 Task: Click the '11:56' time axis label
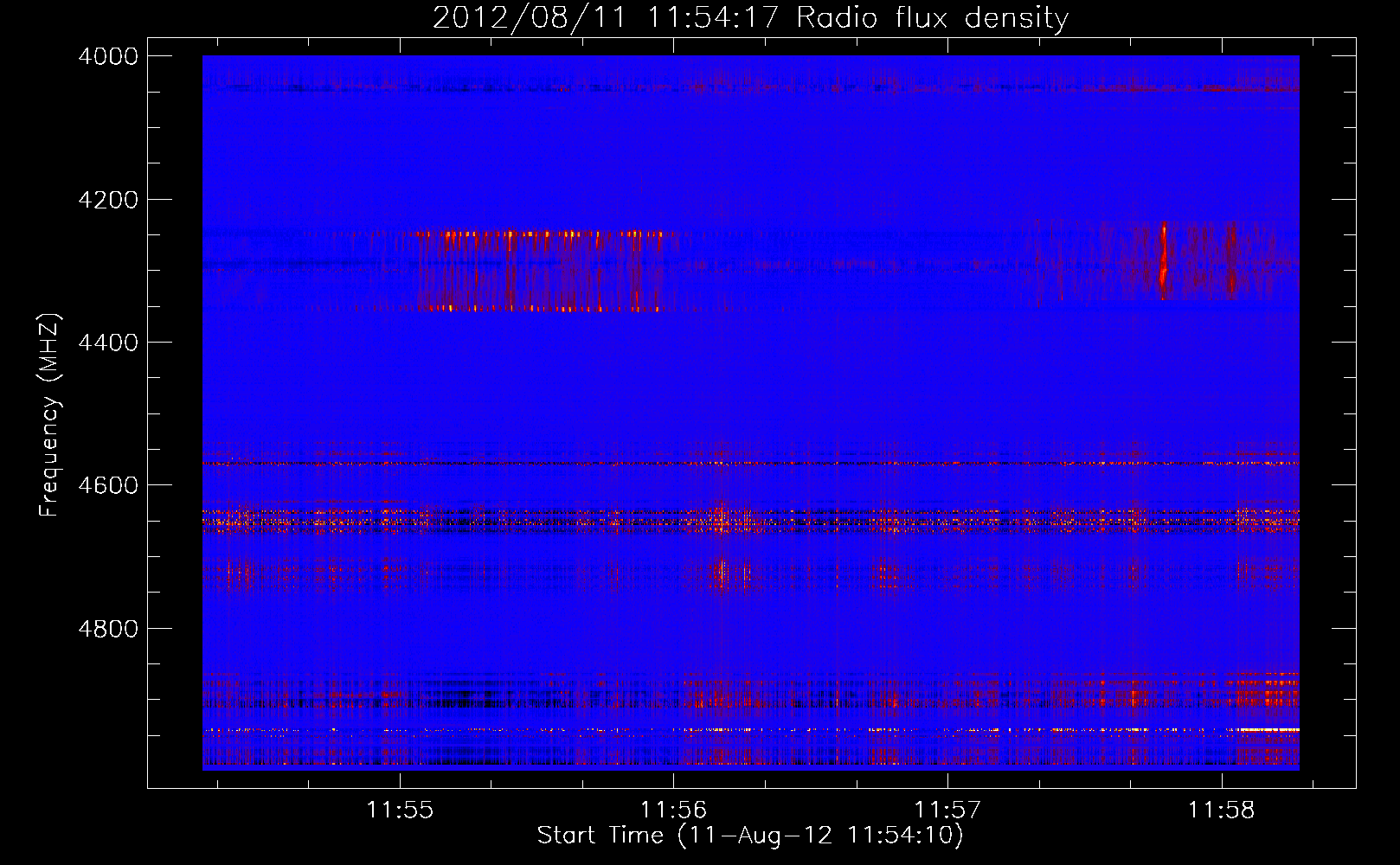click(673, 811)
